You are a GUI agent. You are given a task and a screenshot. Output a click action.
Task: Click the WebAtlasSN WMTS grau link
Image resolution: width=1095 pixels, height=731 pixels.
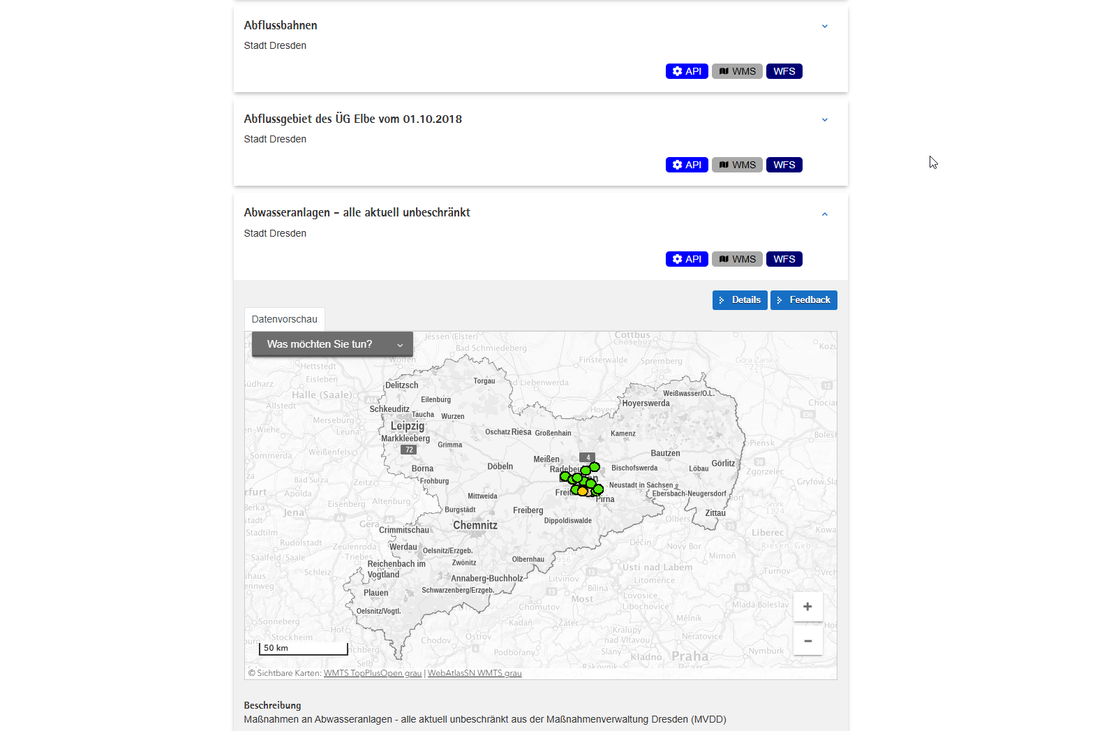[x=474, y=672]
